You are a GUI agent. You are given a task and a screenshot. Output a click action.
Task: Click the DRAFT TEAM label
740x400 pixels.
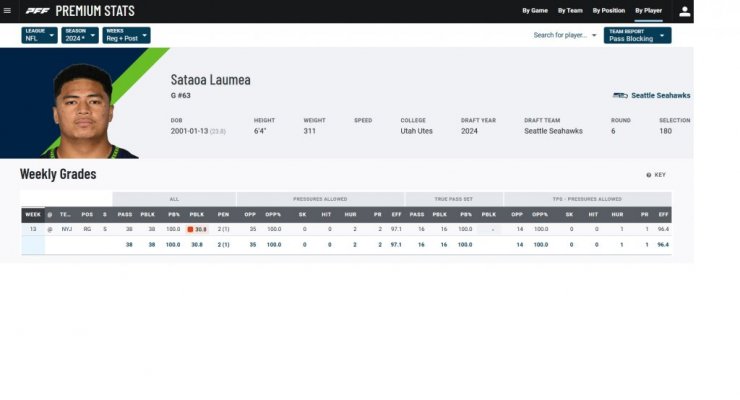pos(542,121)
